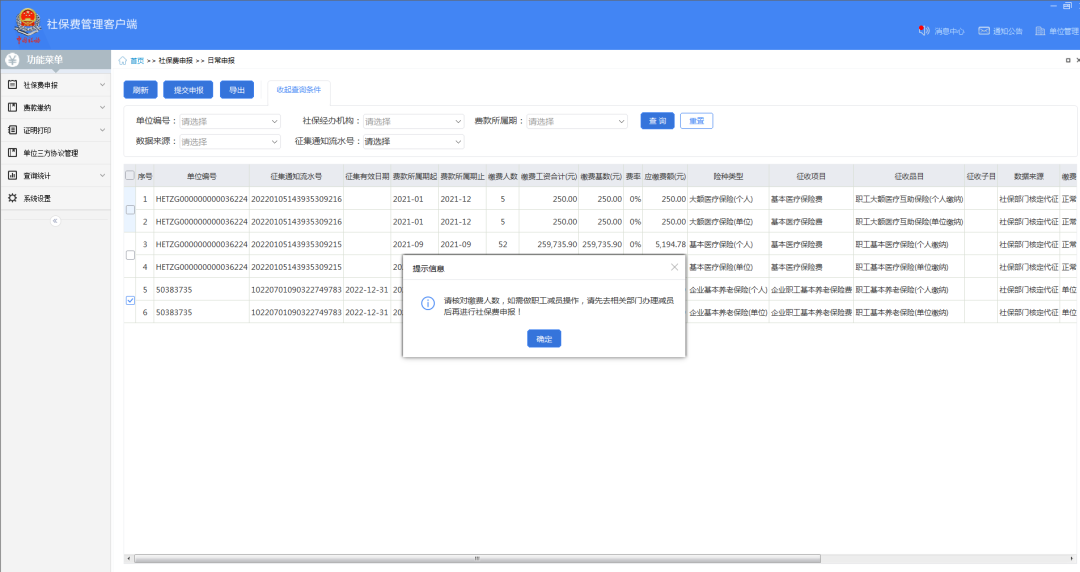This screenshot has width=1080, height=572.
Task: Toggle the select-all checkbox in table header
Action: (130, 176)
